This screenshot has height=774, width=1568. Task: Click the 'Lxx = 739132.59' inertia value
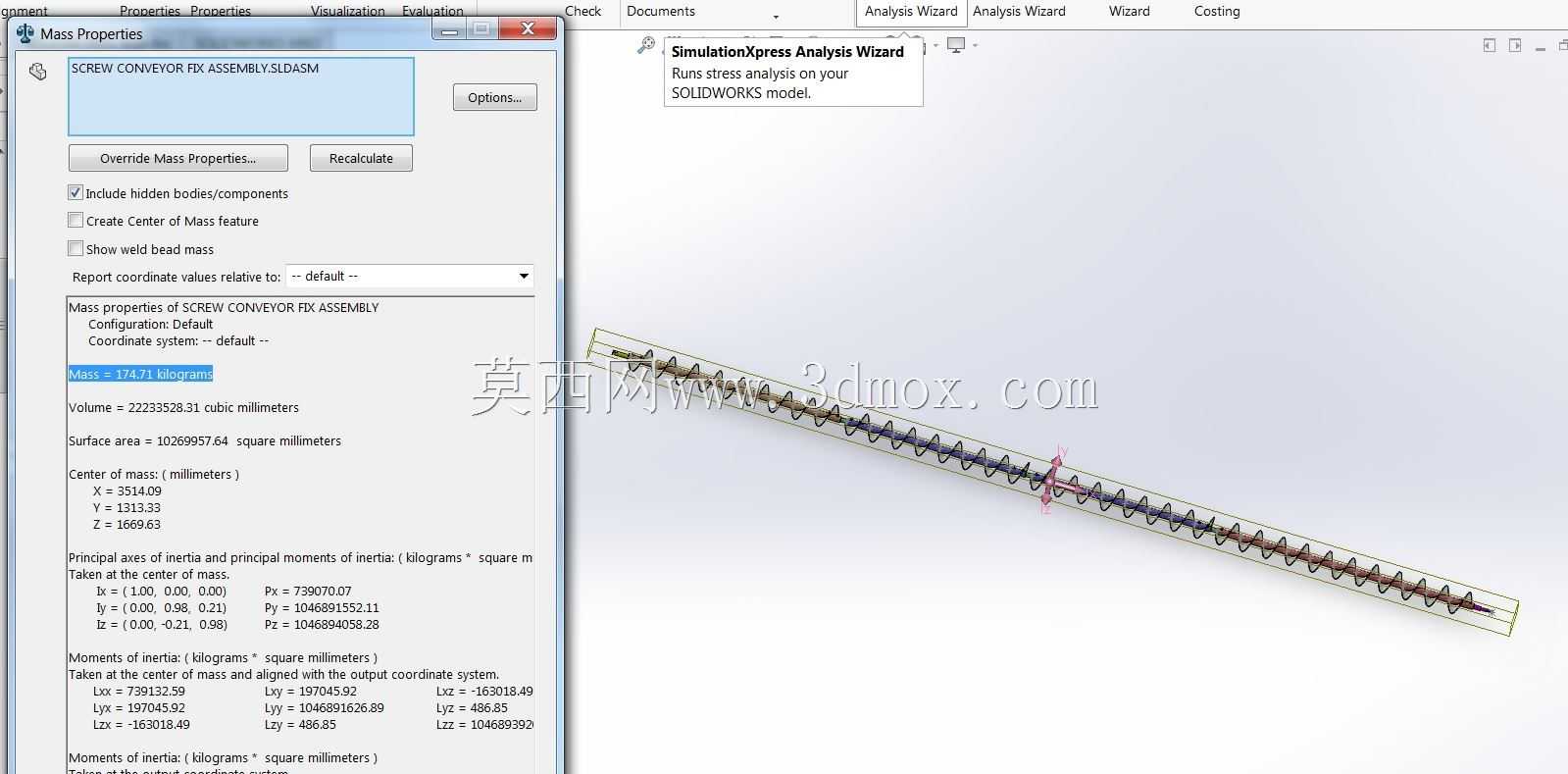click(x=139, y=691)
